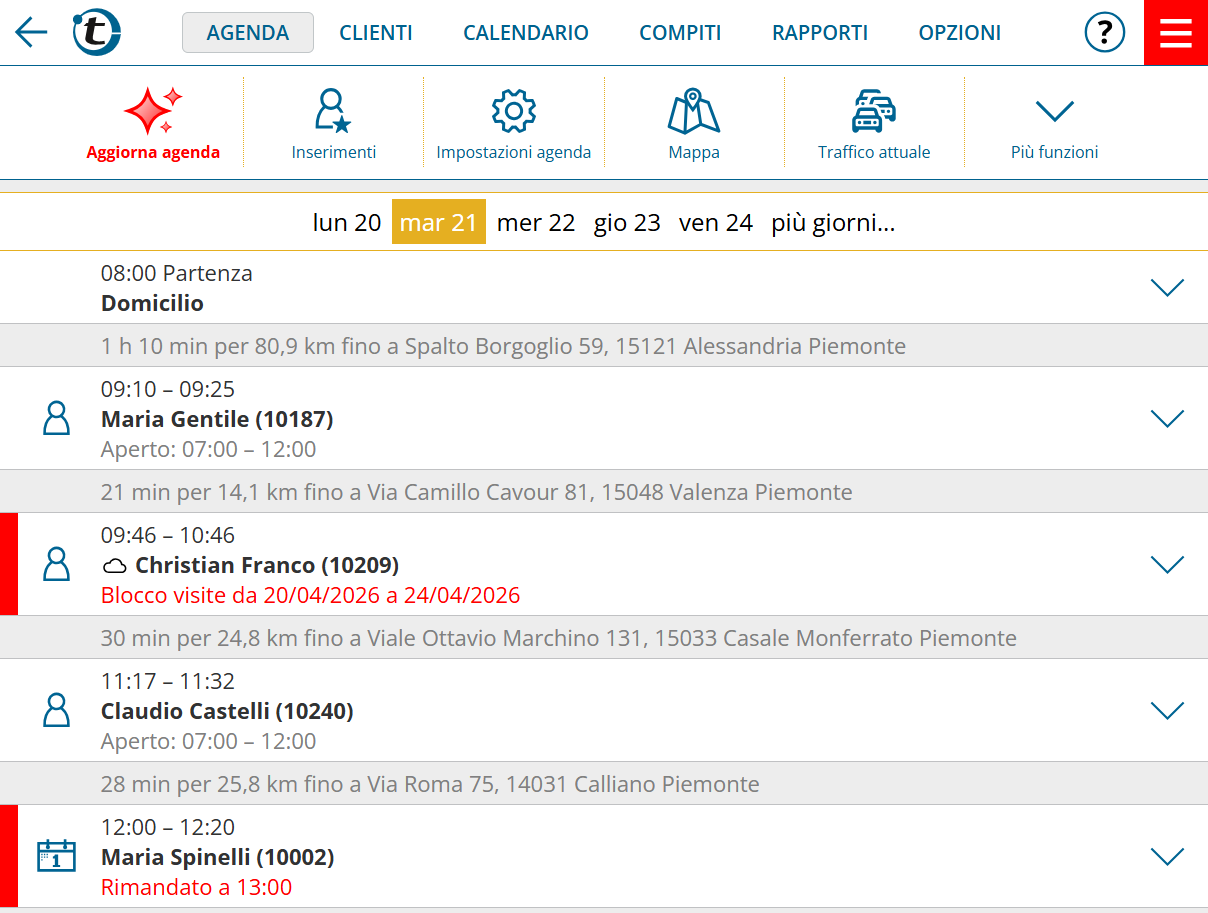The image size is (1208, 913).
Task: Open the red hamburger menu
Action: pos(1176,33)
